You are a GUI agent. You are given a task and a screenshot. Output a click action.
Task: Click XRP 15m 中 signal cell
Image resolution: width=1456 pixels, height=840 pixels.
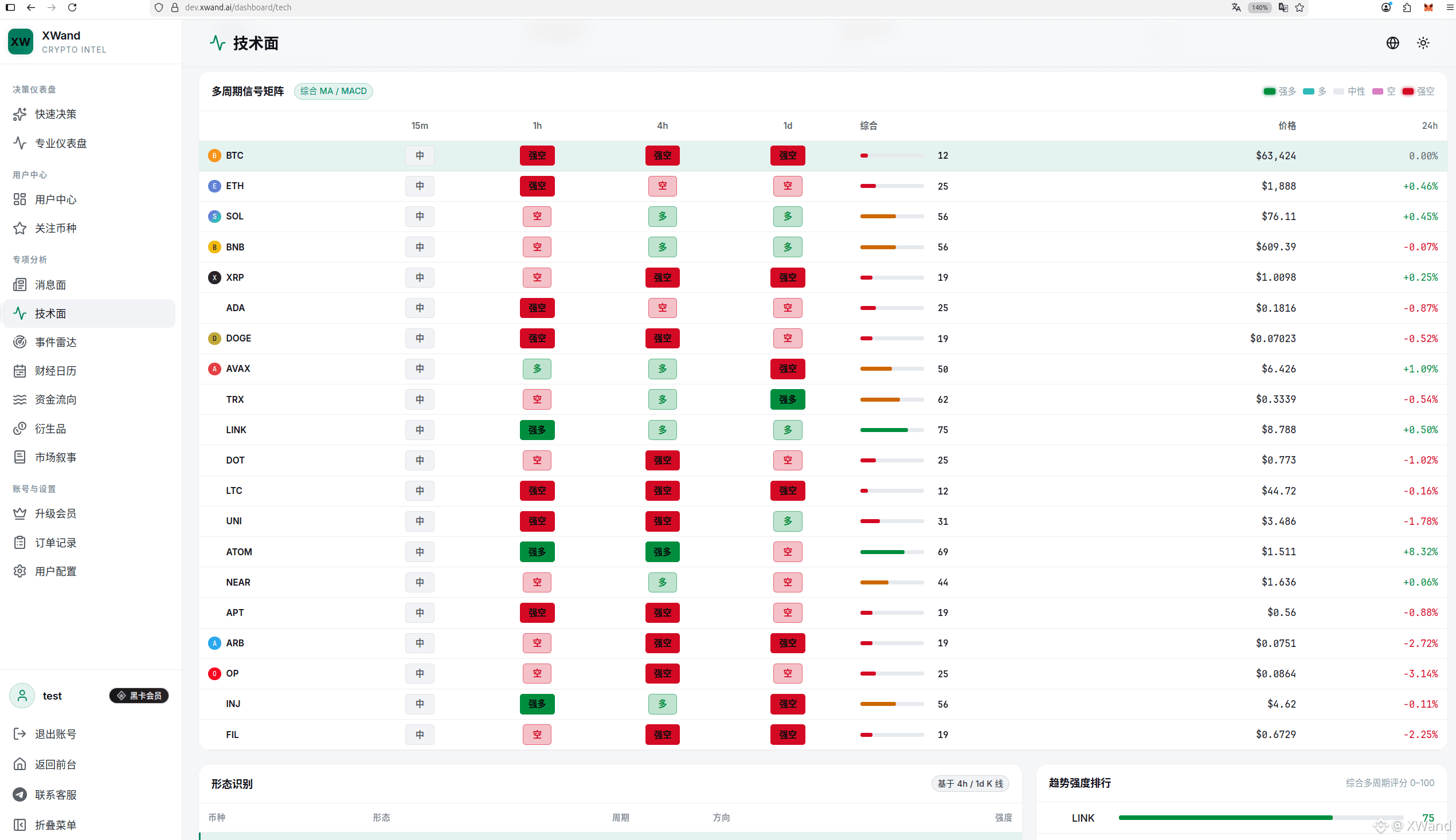point(420,277)
